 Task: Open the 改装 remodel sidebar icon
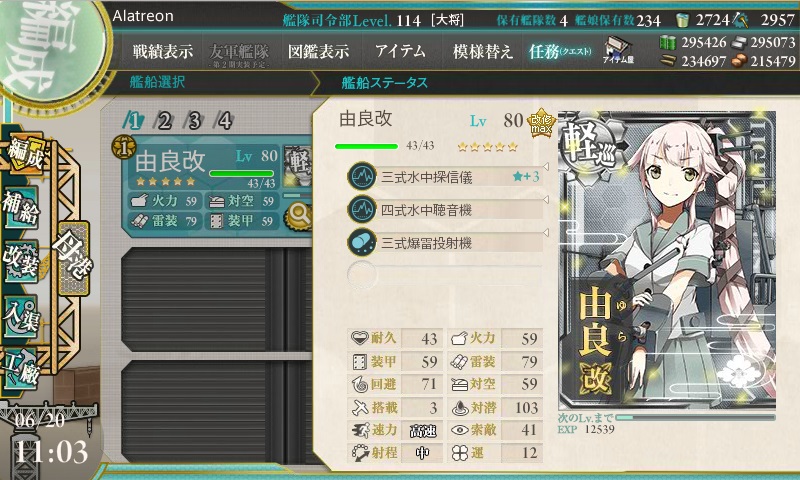(21, 261)
